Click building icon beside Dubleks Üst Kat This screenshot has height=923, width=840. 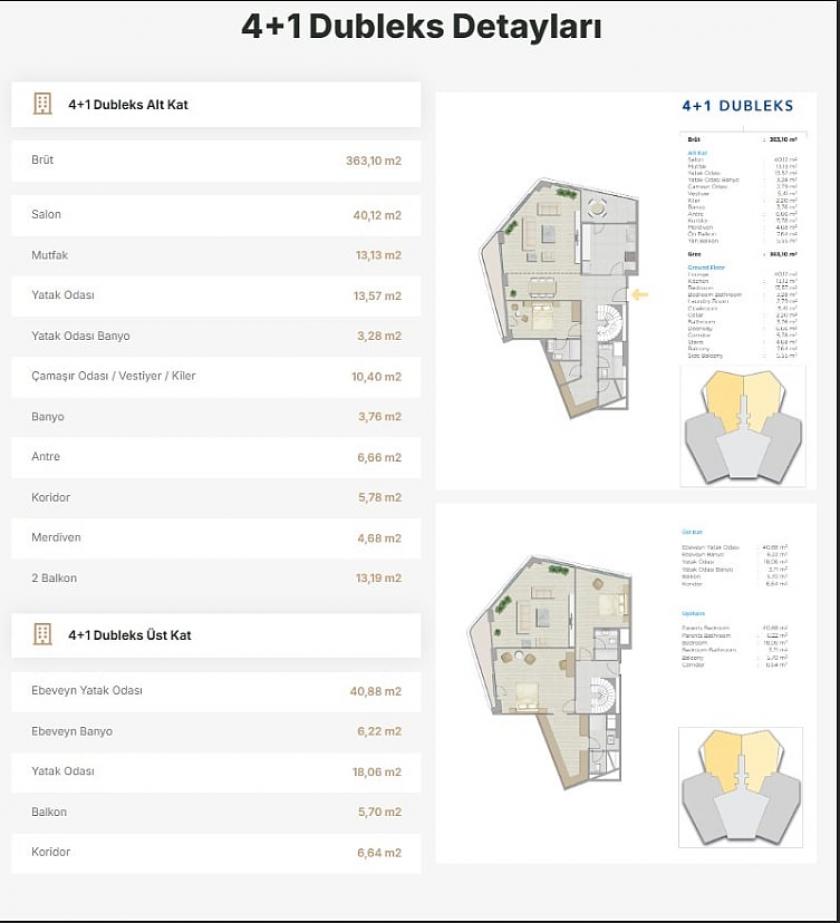point(42,634)
